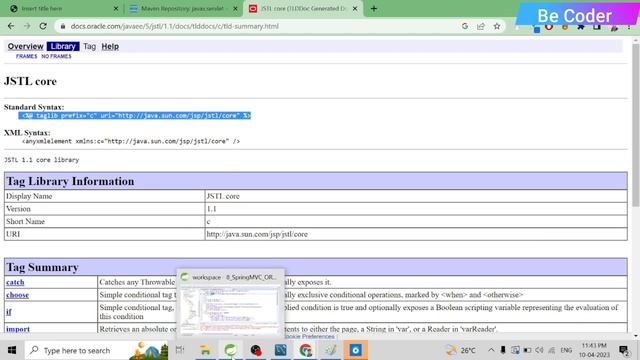Reload the JSTL core documentation page
Viewport: 640px width, 360px height.
(43, 26)
